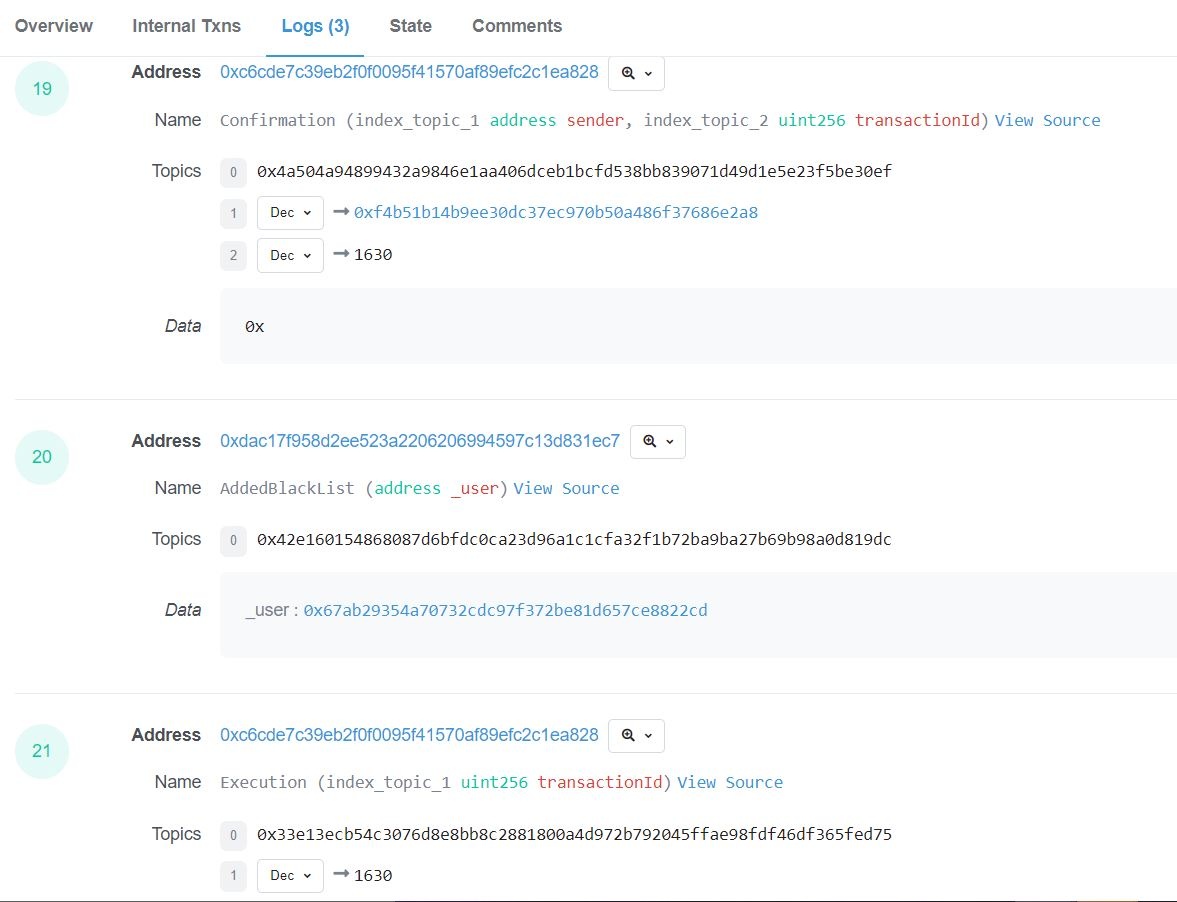Image resolution: width=1177 pixels, height=902 pixels.
Task: Click the topic 1 badge in log 21
Action: click(233, 875)
